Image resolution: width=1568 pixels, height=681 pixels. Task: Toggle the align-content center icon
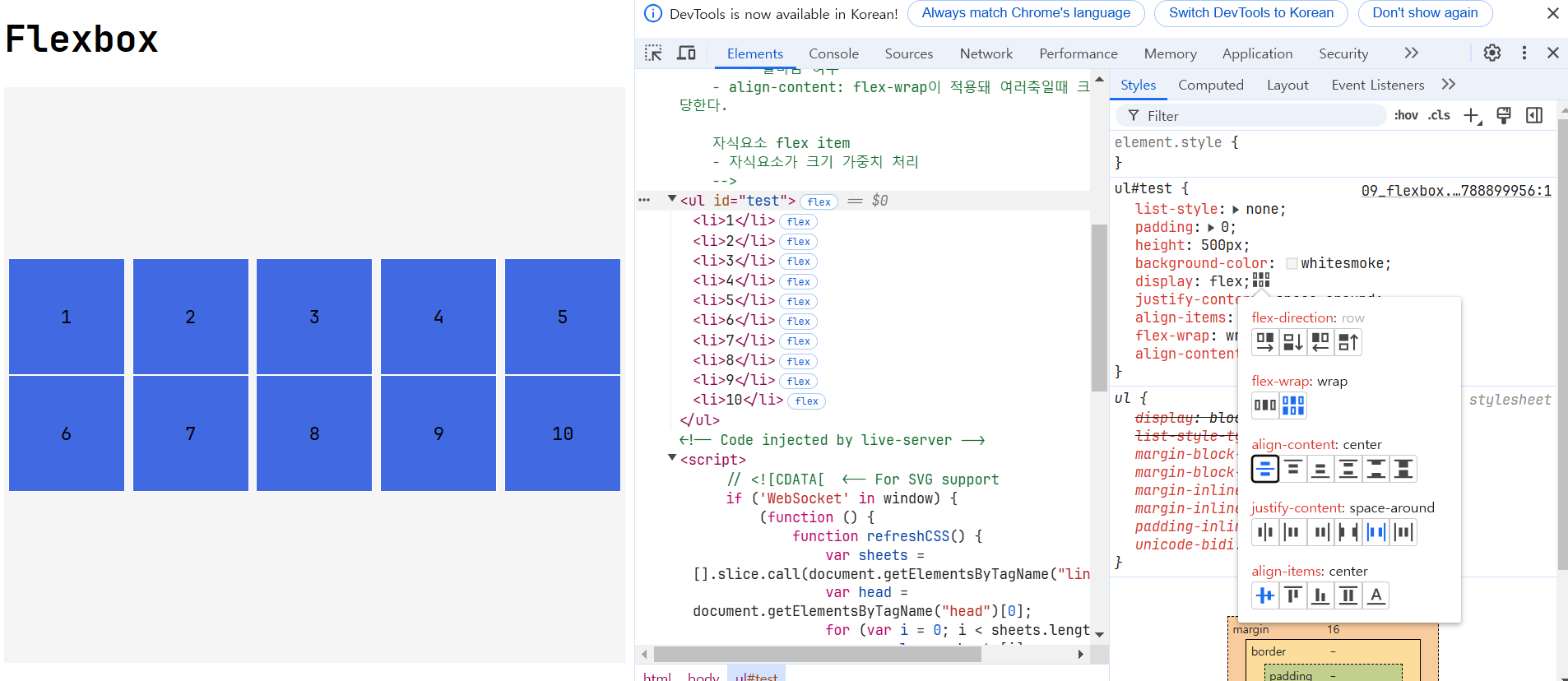coord(1265,469)
